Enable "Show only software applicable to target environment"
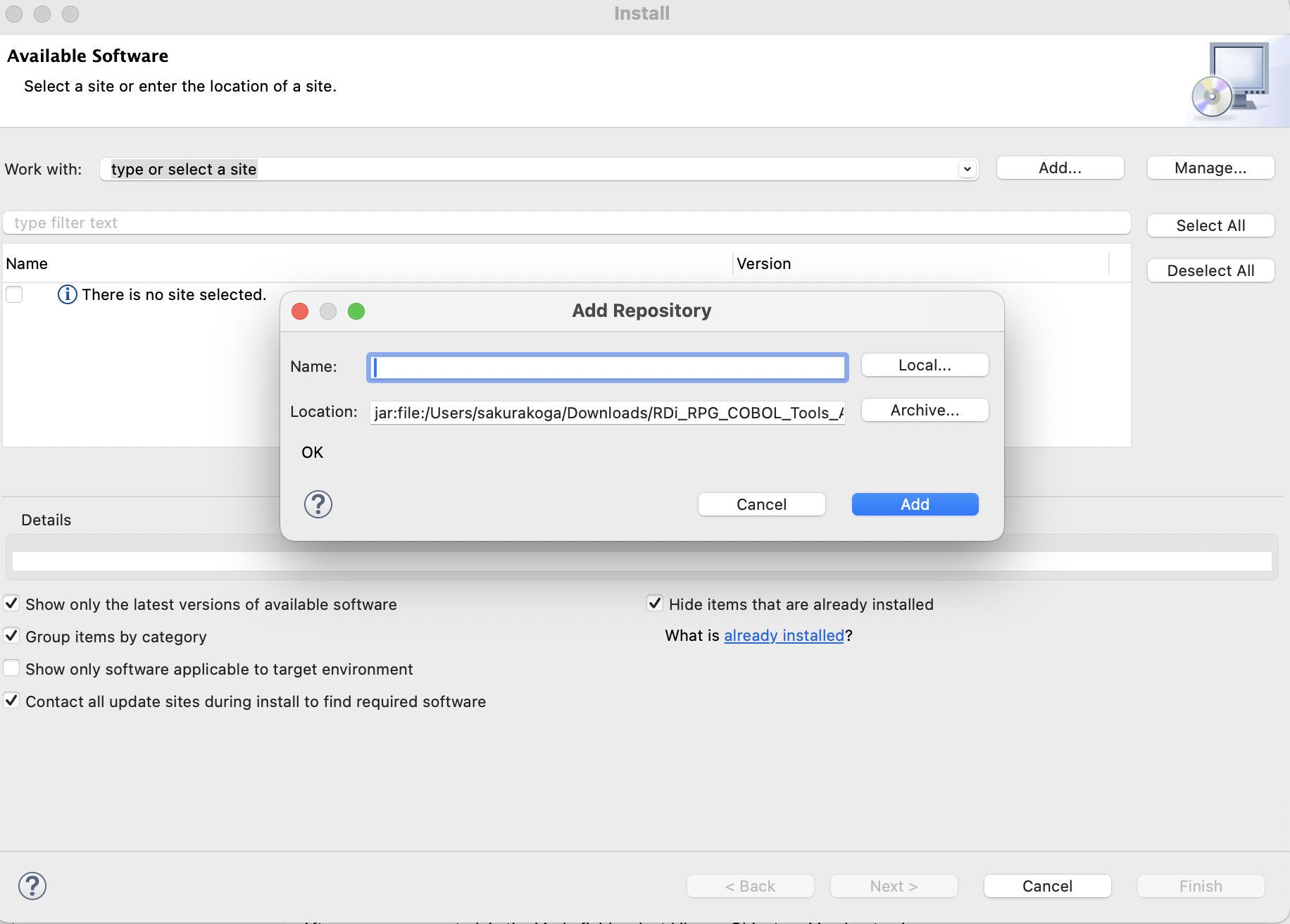The image size is (1290, 924). click(x=11, y=668)
